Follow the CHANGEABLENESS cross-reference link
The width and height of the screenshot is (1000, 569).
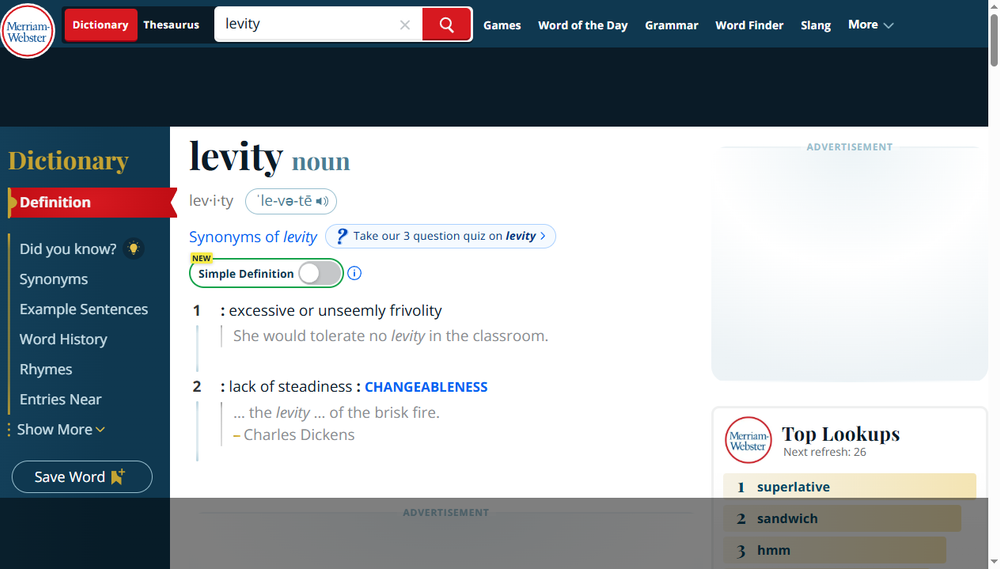point(426,387)
